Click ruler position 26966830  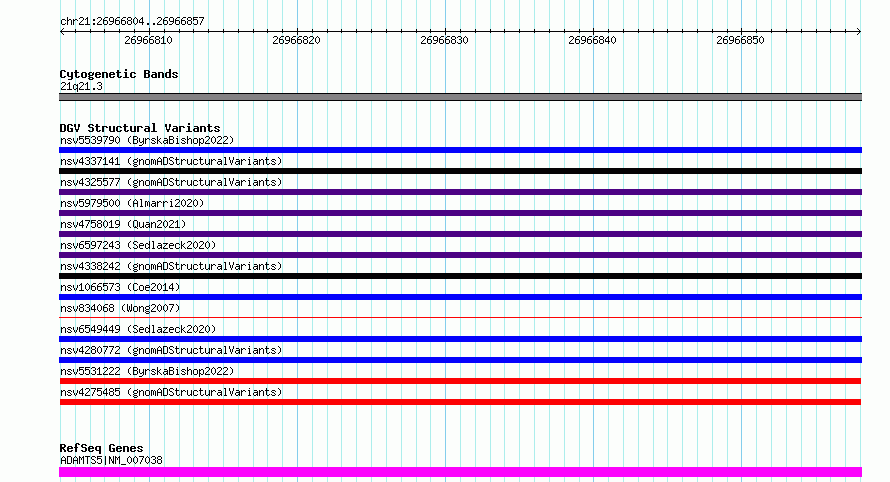444,40
